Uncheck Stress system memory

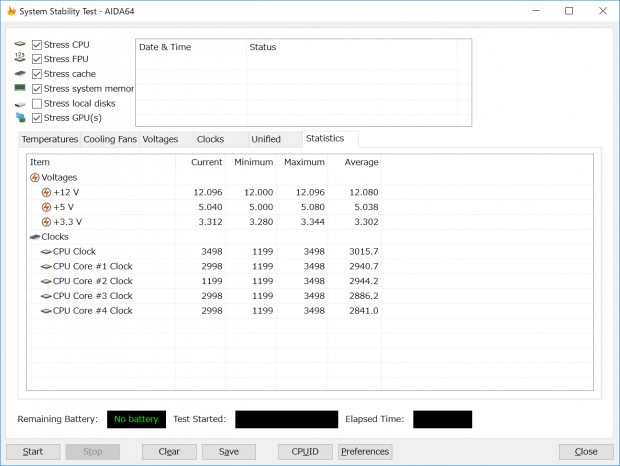(37, 89)
